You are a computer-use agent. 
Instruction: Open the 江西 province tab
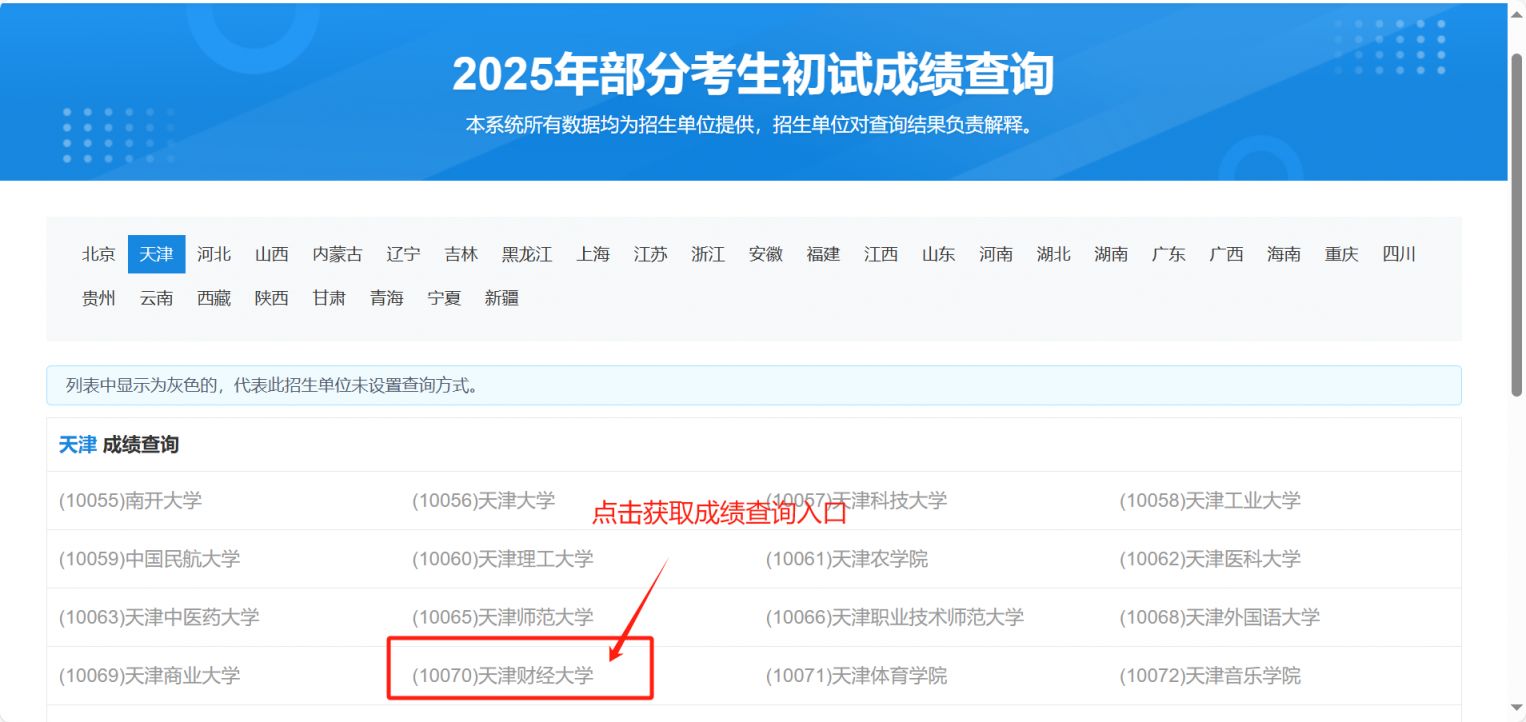click(881, 254)
